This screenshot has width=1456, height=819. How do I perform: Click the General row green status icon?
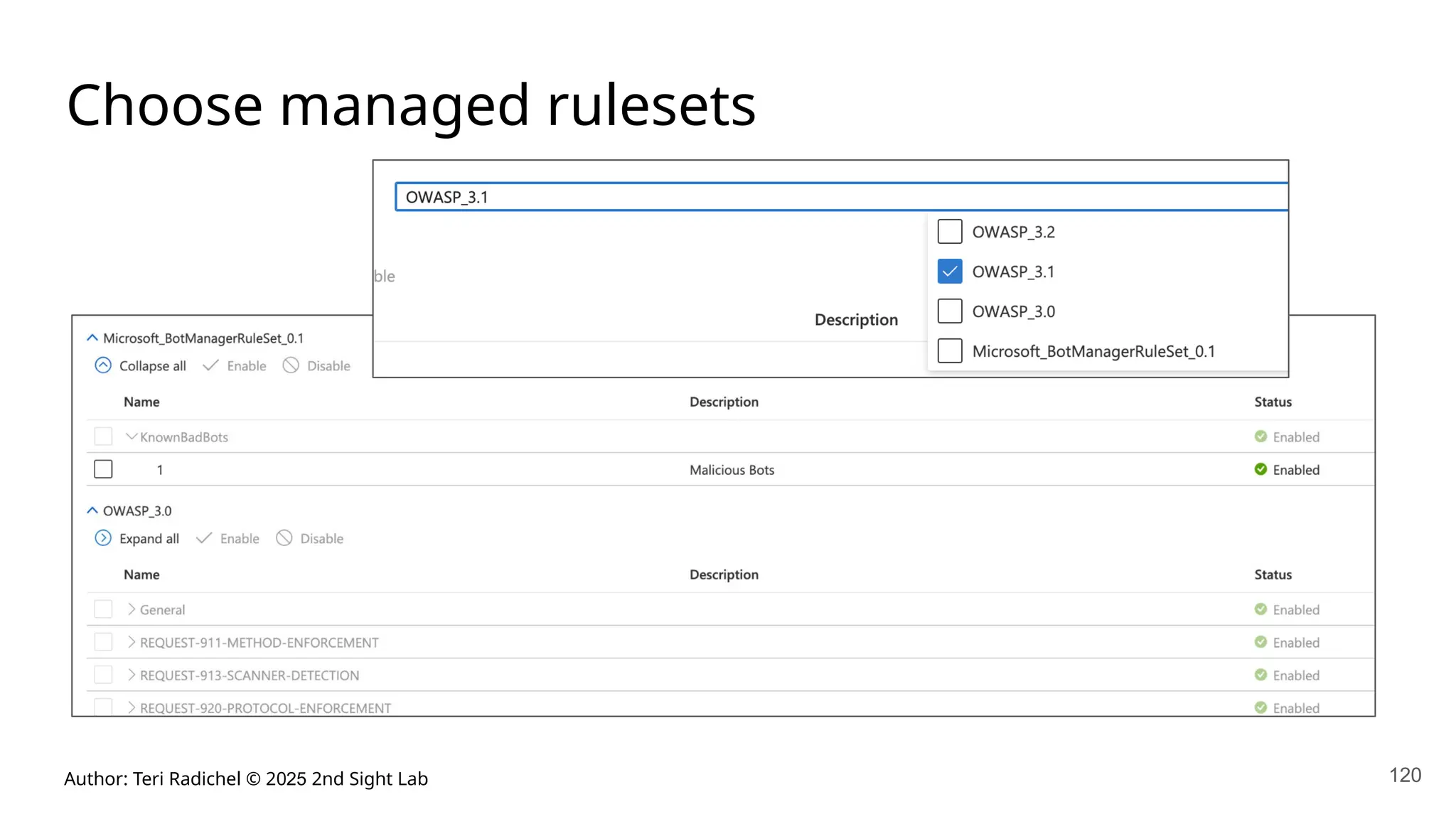pyautogui.click(x=1260, y=609)
